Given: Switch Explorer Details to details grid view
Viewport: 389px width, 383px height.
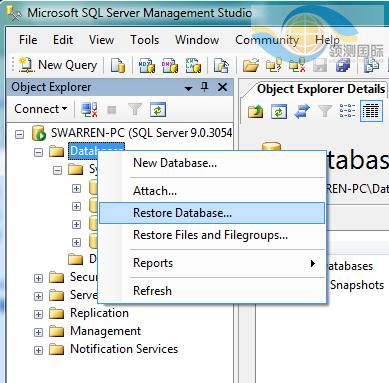Looking at the screenshot, I should (x=371, y=111).
